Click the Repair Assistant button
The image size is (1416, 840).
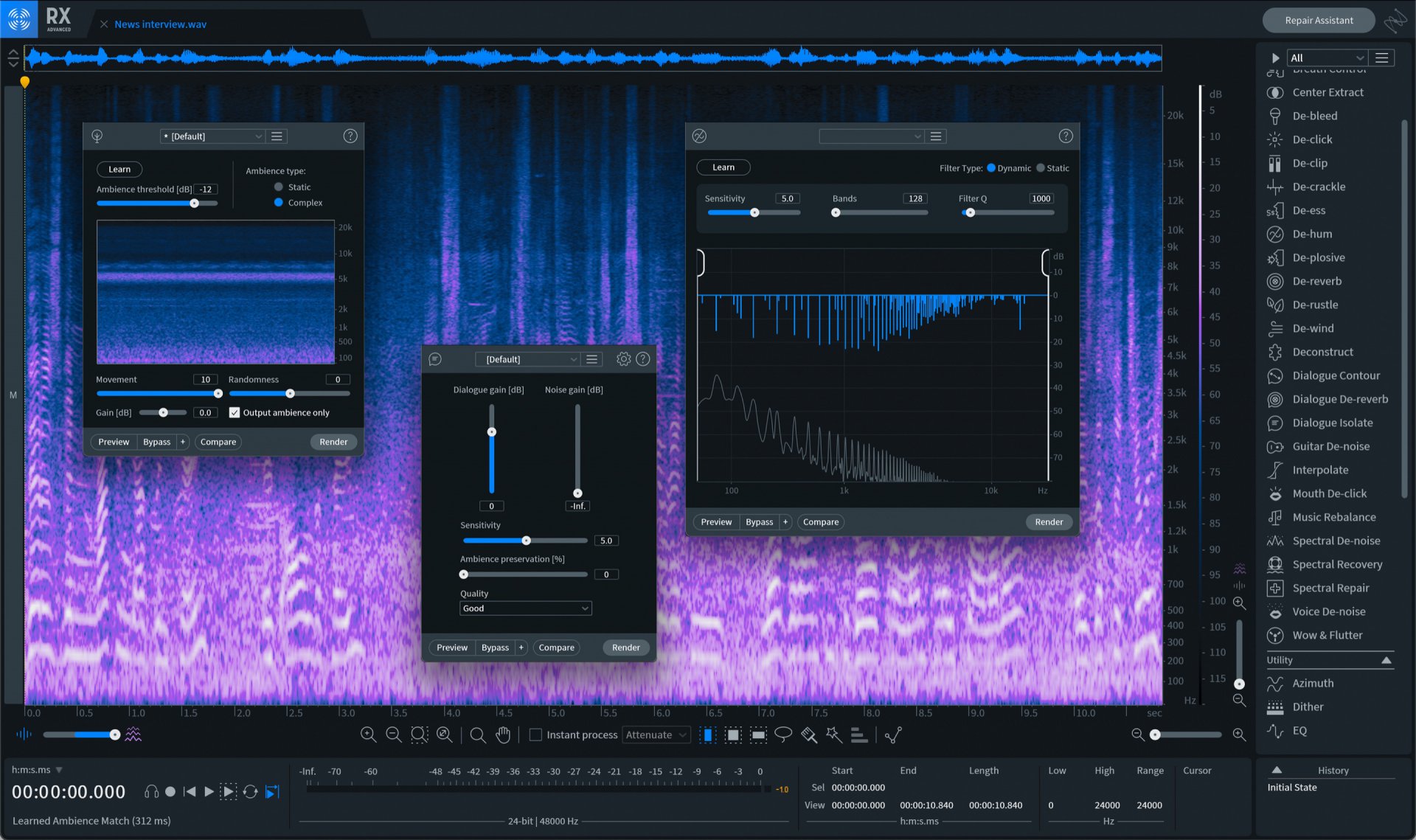tap(1318, 21)
